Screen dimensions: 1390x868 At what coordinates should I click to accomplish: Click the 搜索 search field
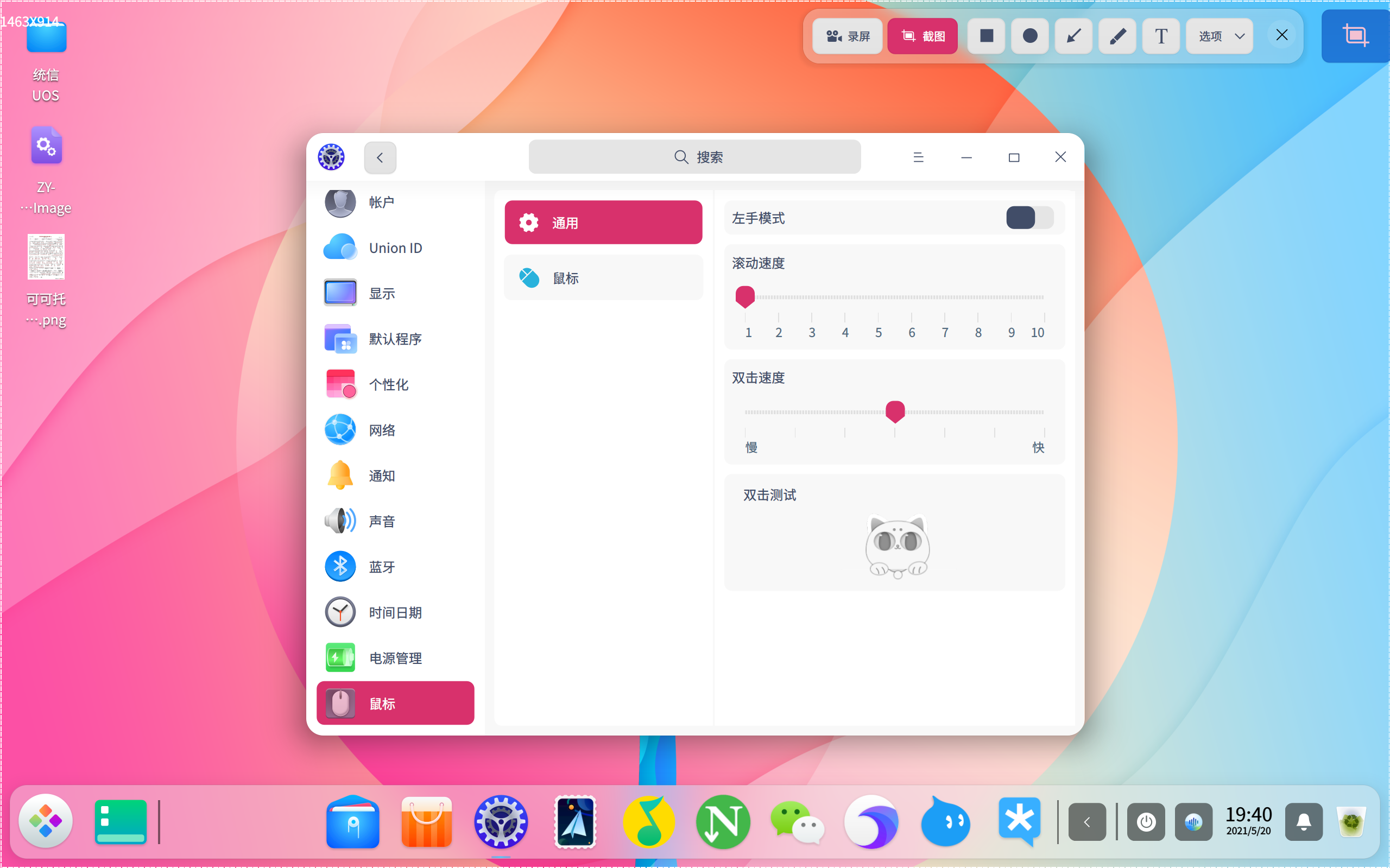coord(694,157)
